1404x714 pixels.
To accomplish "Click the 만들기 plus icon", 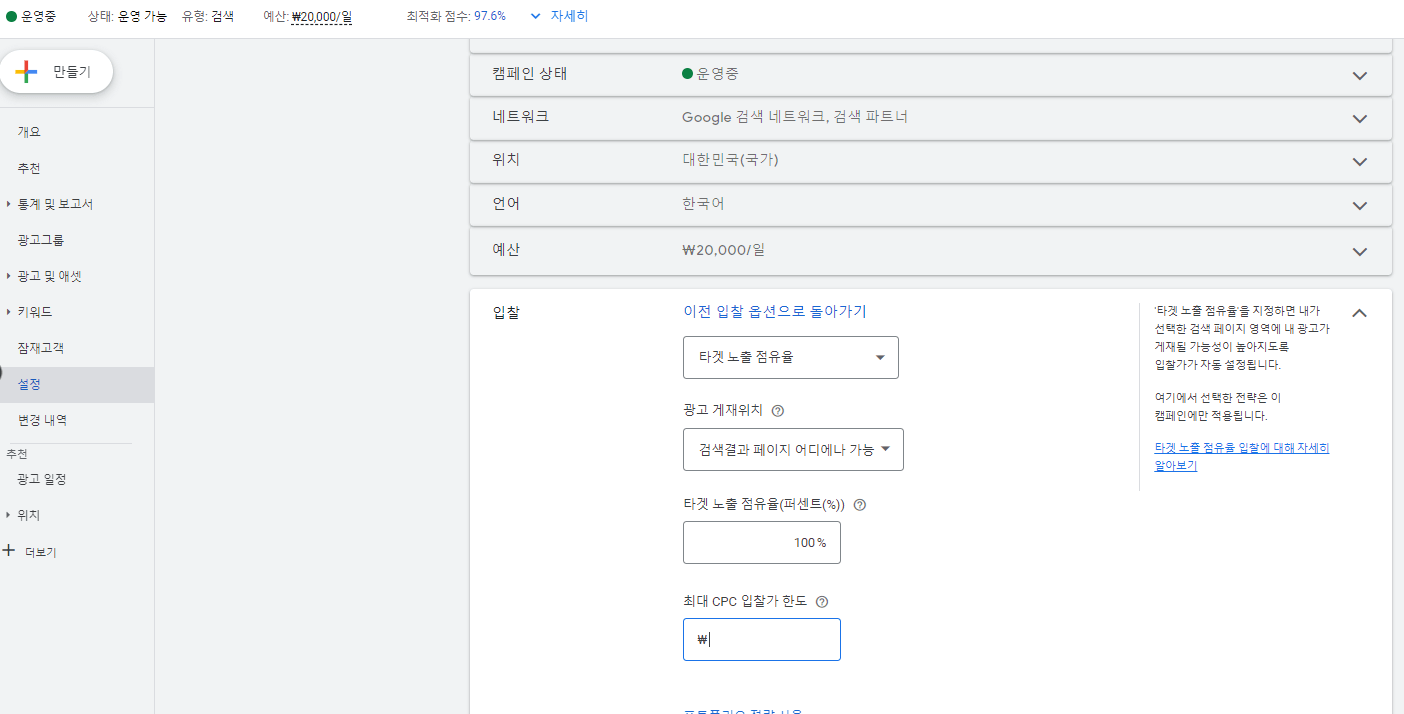I will click(x=27, y=70).
